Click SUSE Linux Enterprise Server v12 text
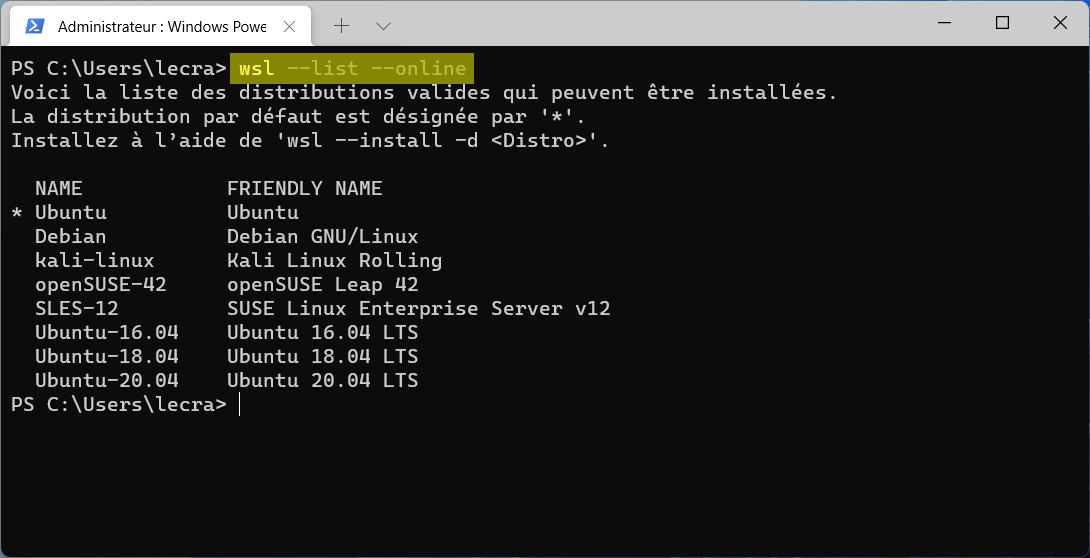 pyautogui.click(x=418, y=308)
